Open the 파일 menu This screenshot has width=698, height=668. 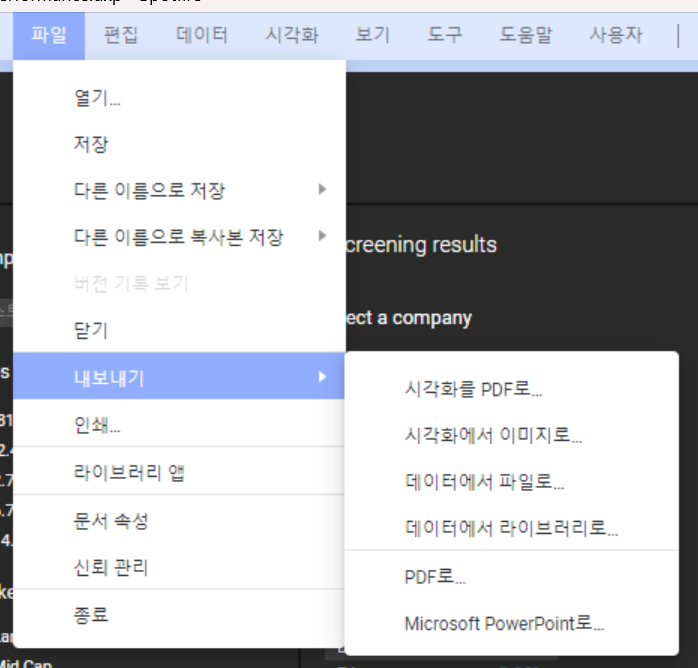pos(49,36)
